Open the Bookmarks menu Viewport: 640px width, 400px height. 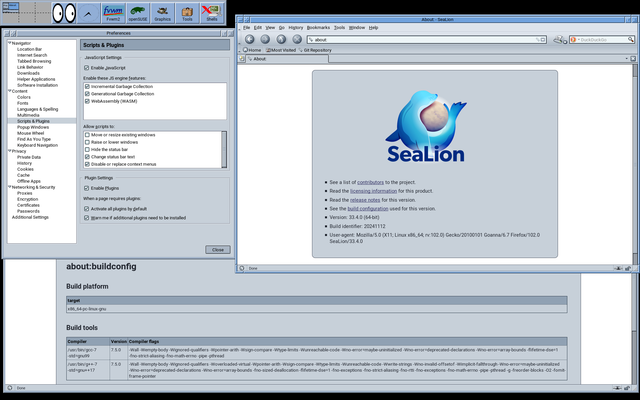point(318,28)
